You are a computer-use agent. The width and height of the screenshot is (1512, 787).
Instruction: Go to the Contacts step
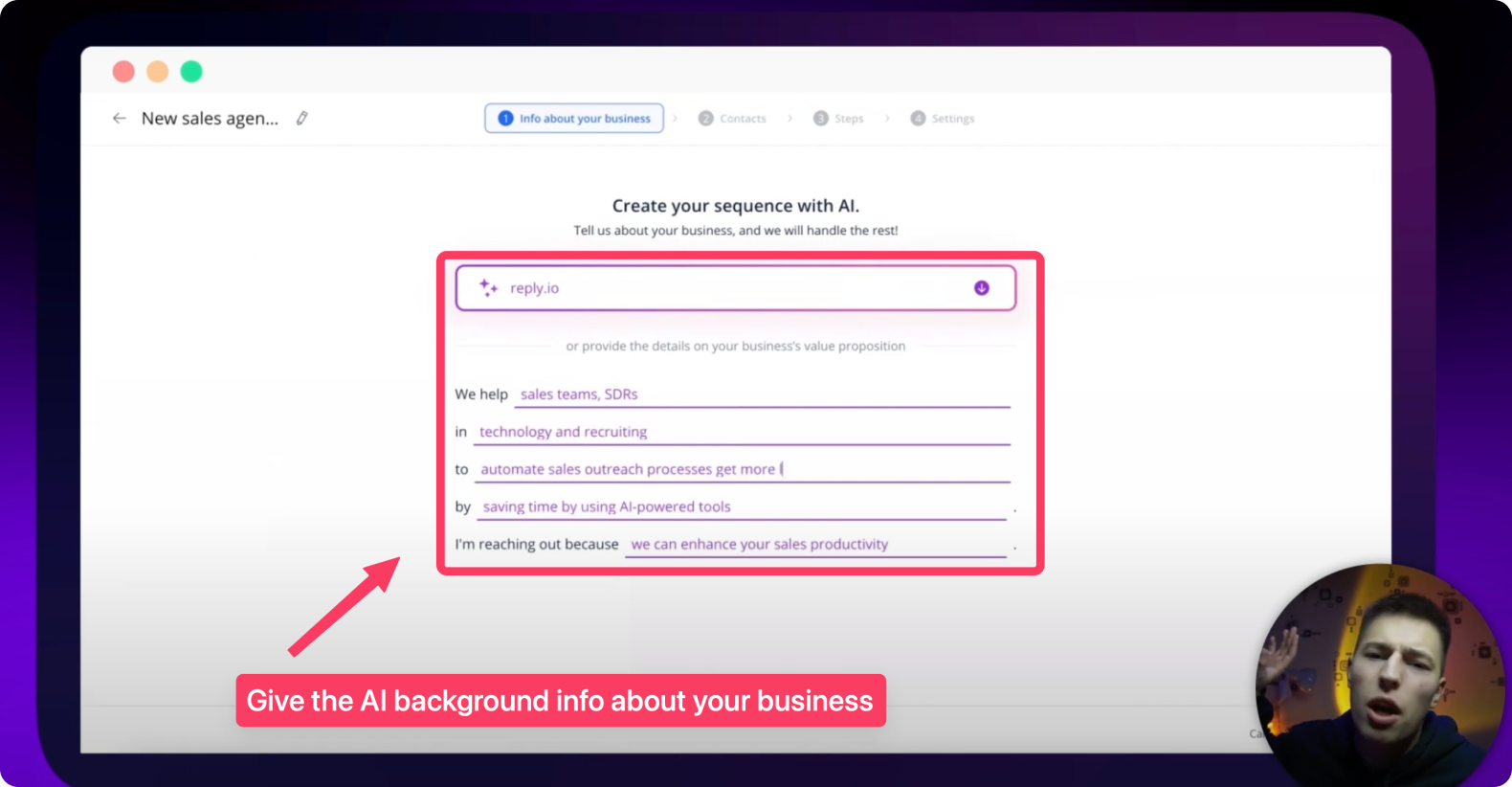point(732,119)
